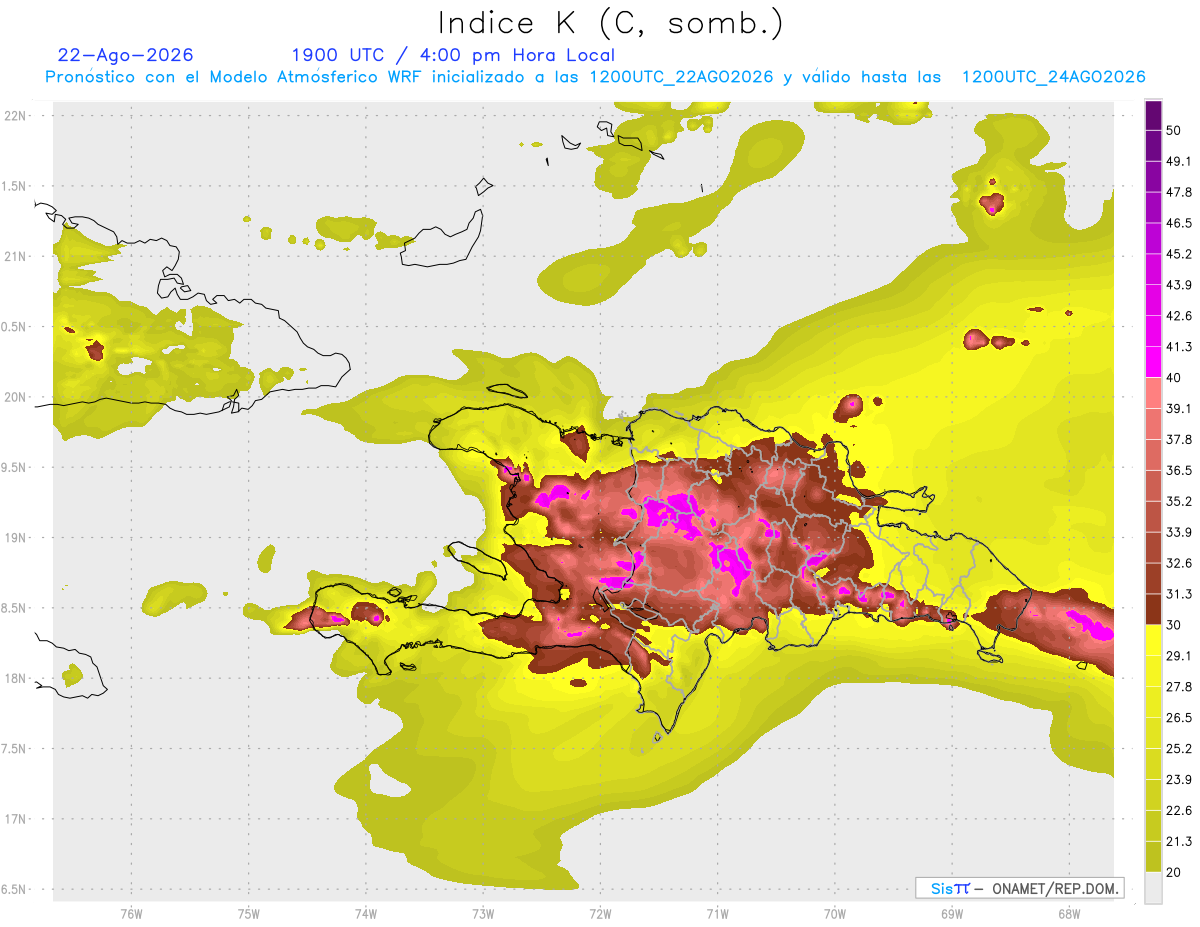1200x927 pixels.
Task: Click the colorbar value "35.2"
Action: pos(1179,501)
